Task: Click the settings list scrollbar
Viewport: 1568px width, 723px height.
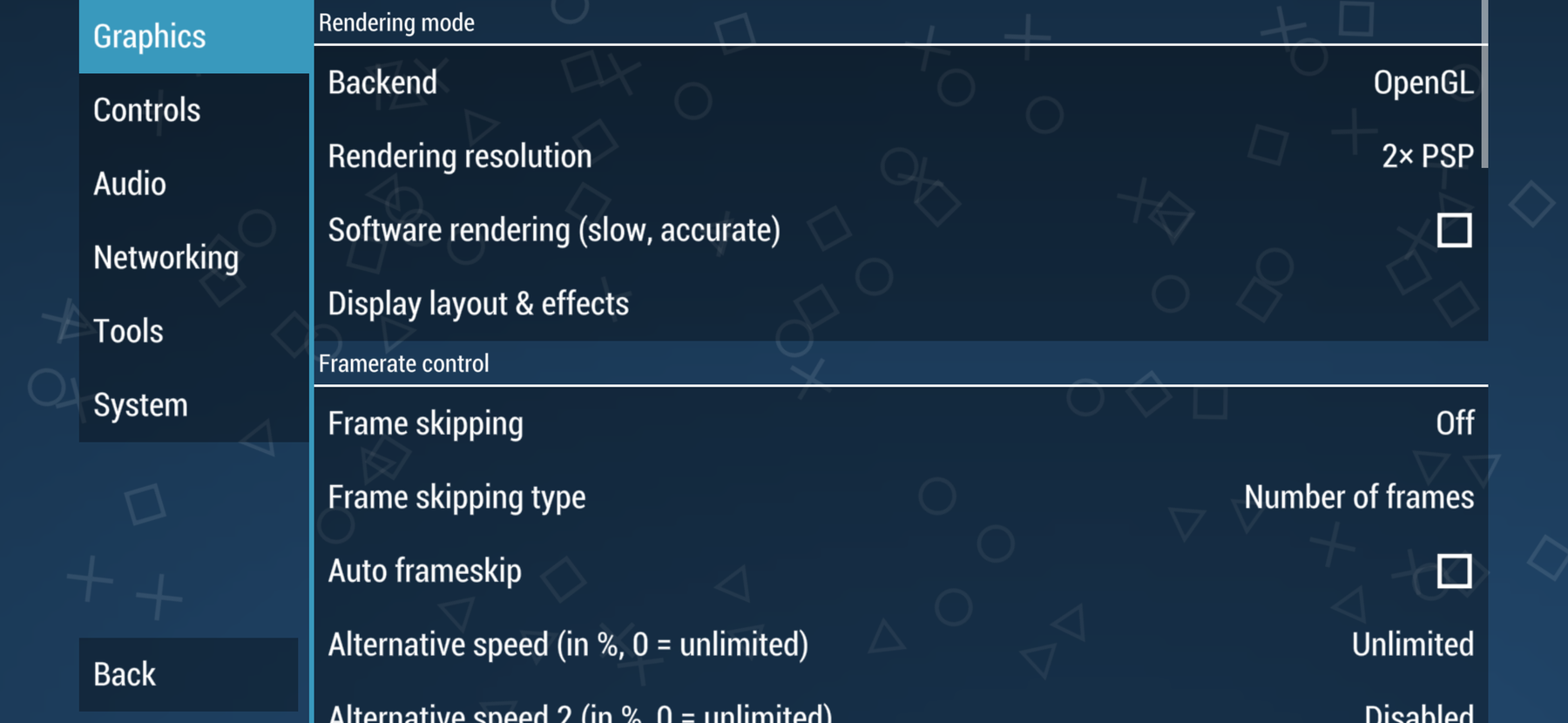Action: click(1484, 84)
